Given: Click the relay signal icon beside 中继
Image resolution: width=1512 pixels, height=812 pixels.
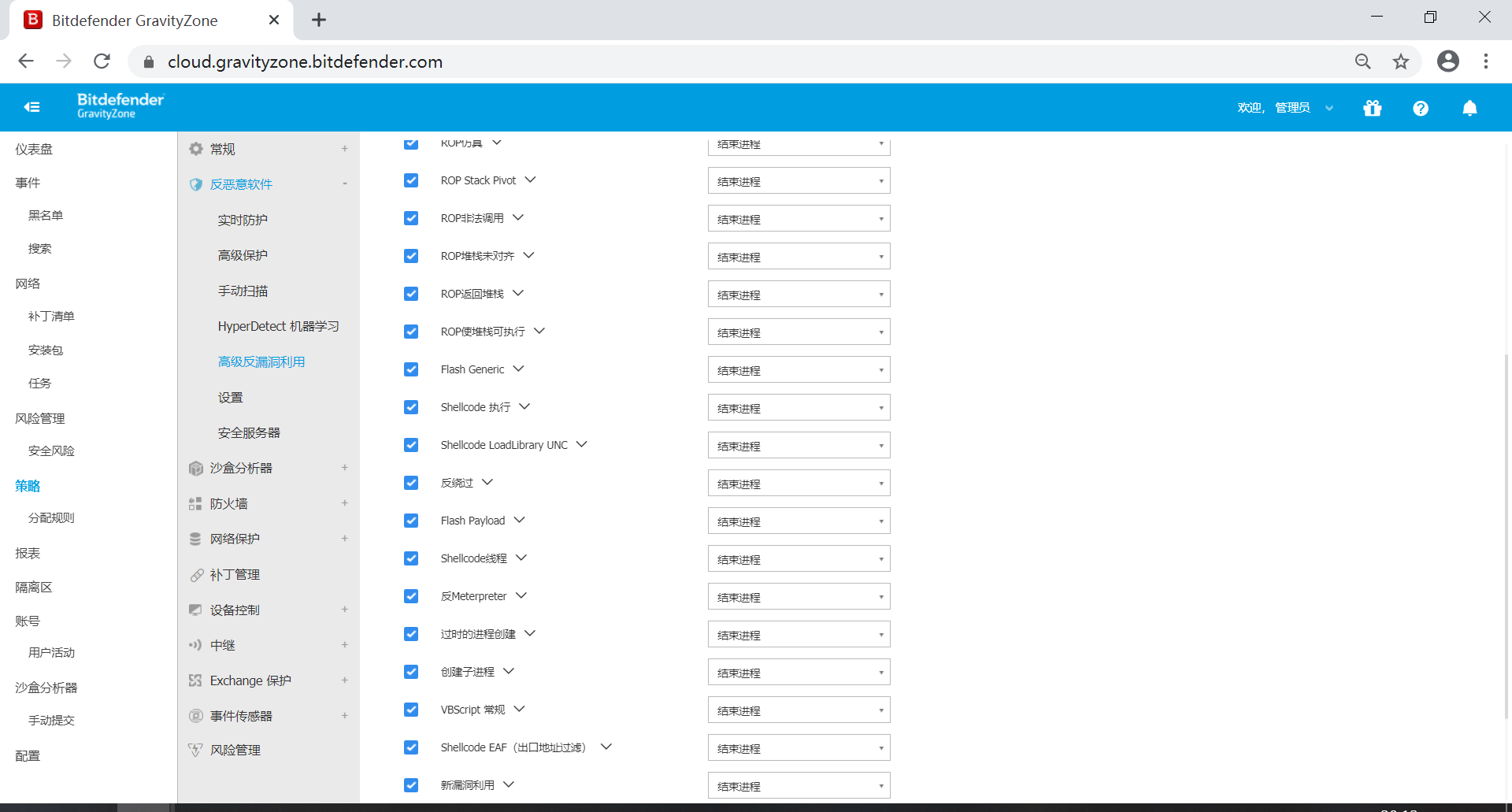Looking at the screenshot, I should (195, 646).
